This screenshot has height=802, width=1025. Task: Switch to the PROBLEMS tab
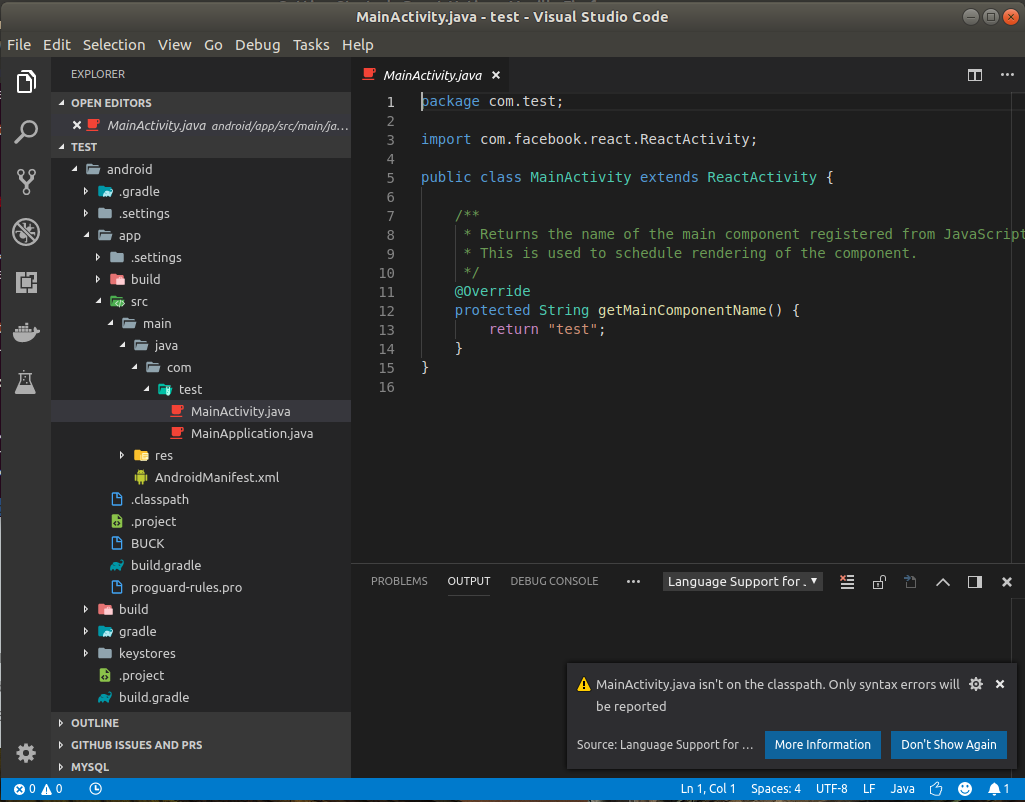399,581
